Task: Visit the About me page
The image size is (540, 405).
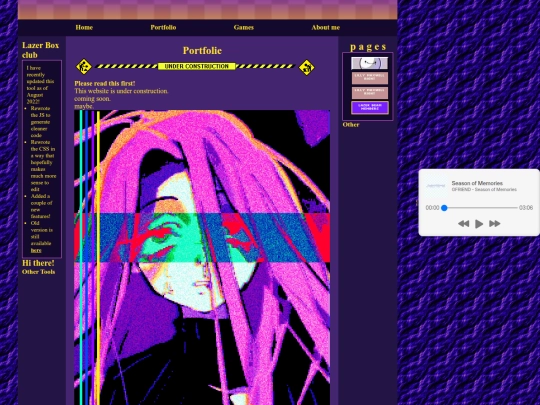Action: tap(325, 27)
